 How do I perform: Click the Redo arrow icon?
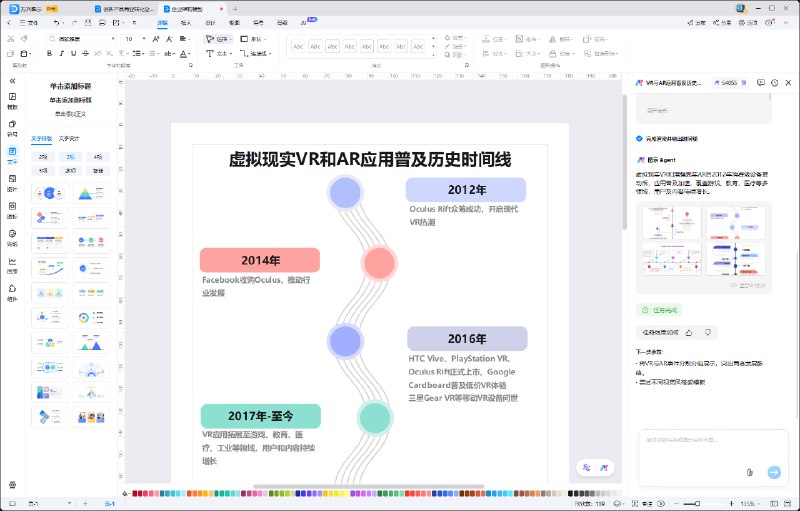(74, 23)
